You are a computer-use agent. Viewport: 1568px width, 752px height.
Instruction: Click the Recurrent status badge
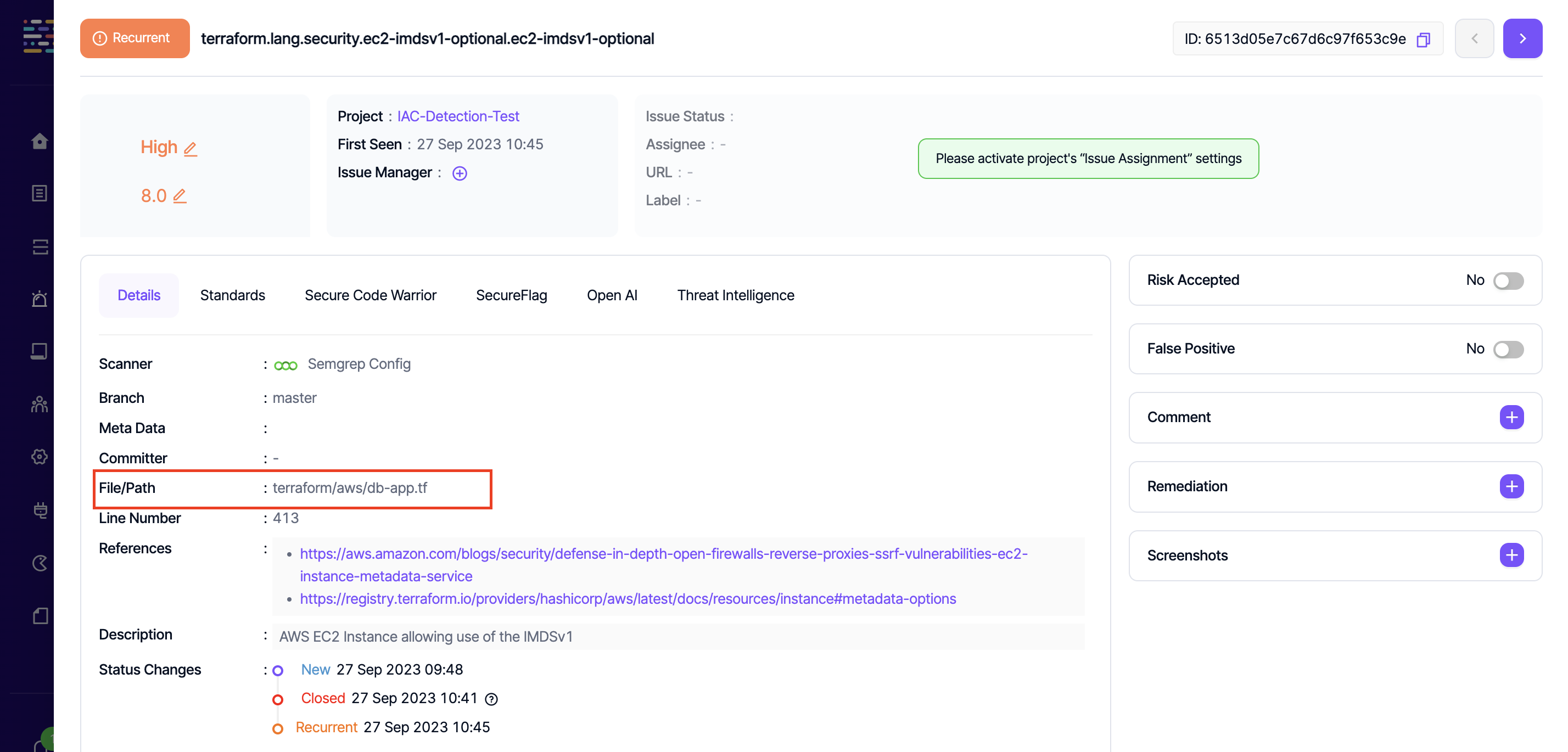135,38
